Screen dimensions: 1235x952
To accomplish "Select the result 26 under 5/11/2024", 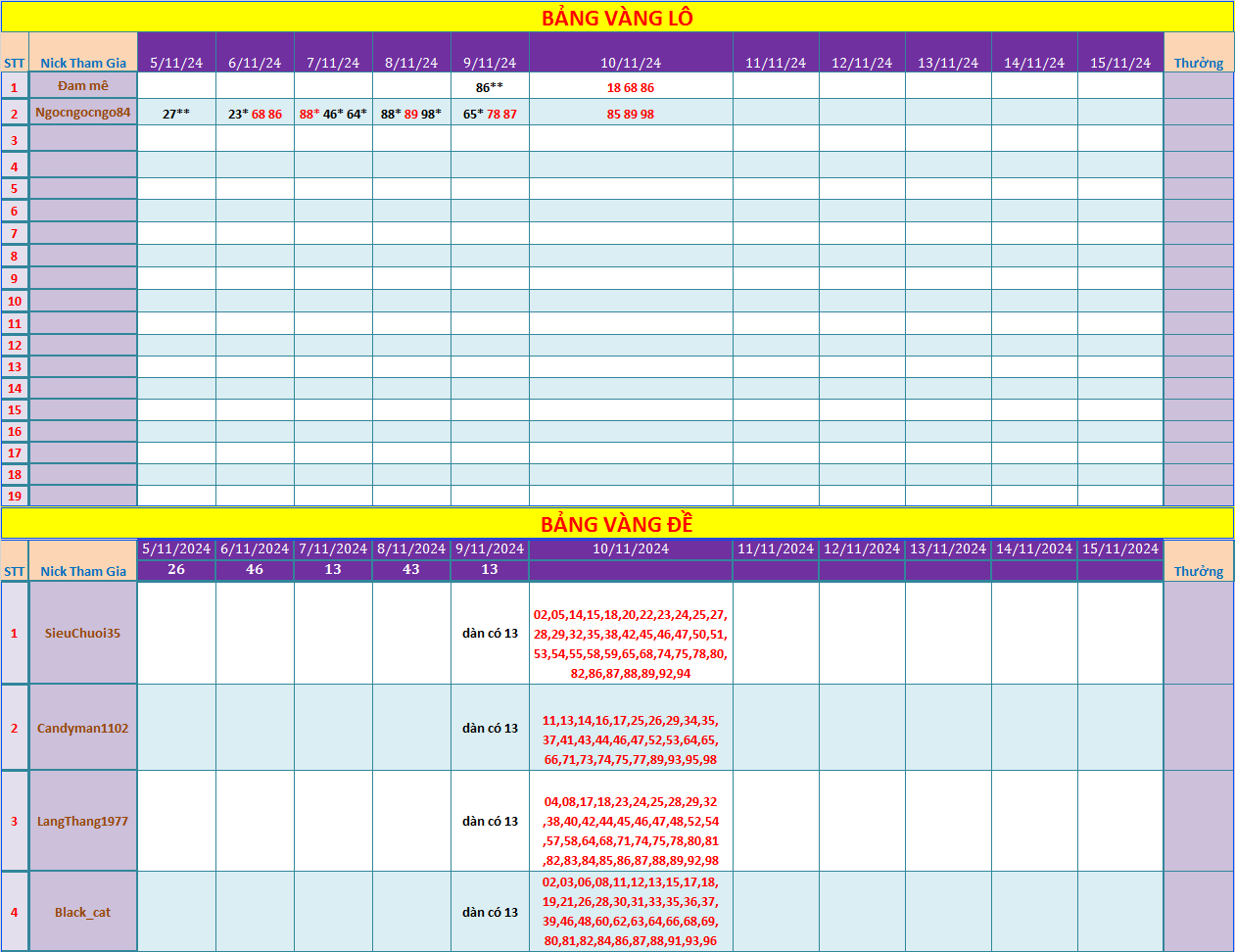I will point(176,569).
